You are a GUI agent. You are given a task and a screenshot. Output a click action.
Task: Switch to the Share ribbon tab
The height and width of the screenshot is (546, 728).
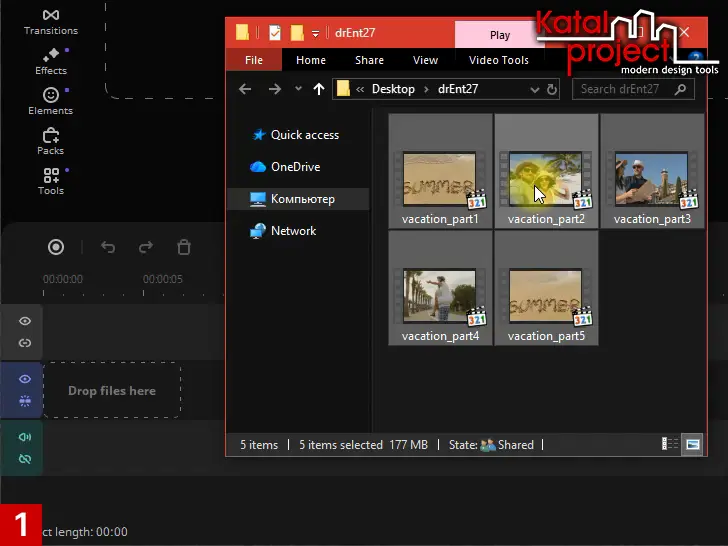(369, 60)
